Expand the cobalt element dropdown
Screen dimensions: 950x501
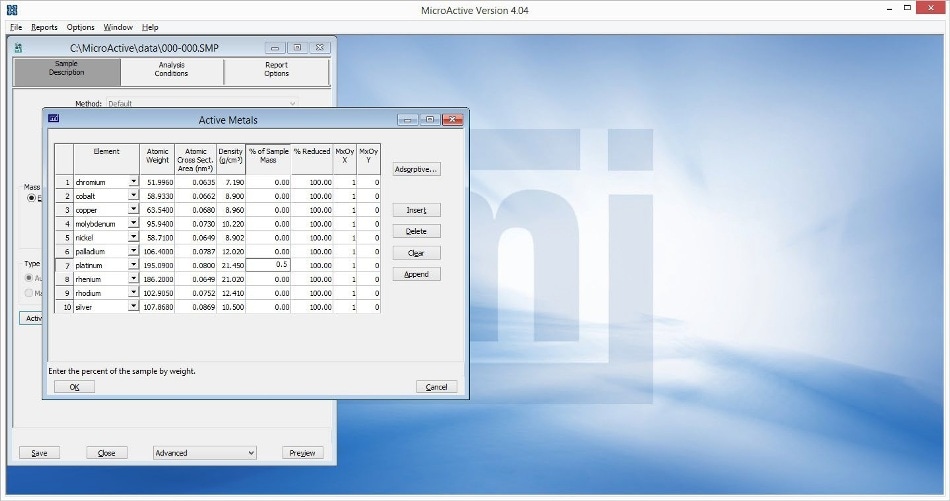click(133, 195)
